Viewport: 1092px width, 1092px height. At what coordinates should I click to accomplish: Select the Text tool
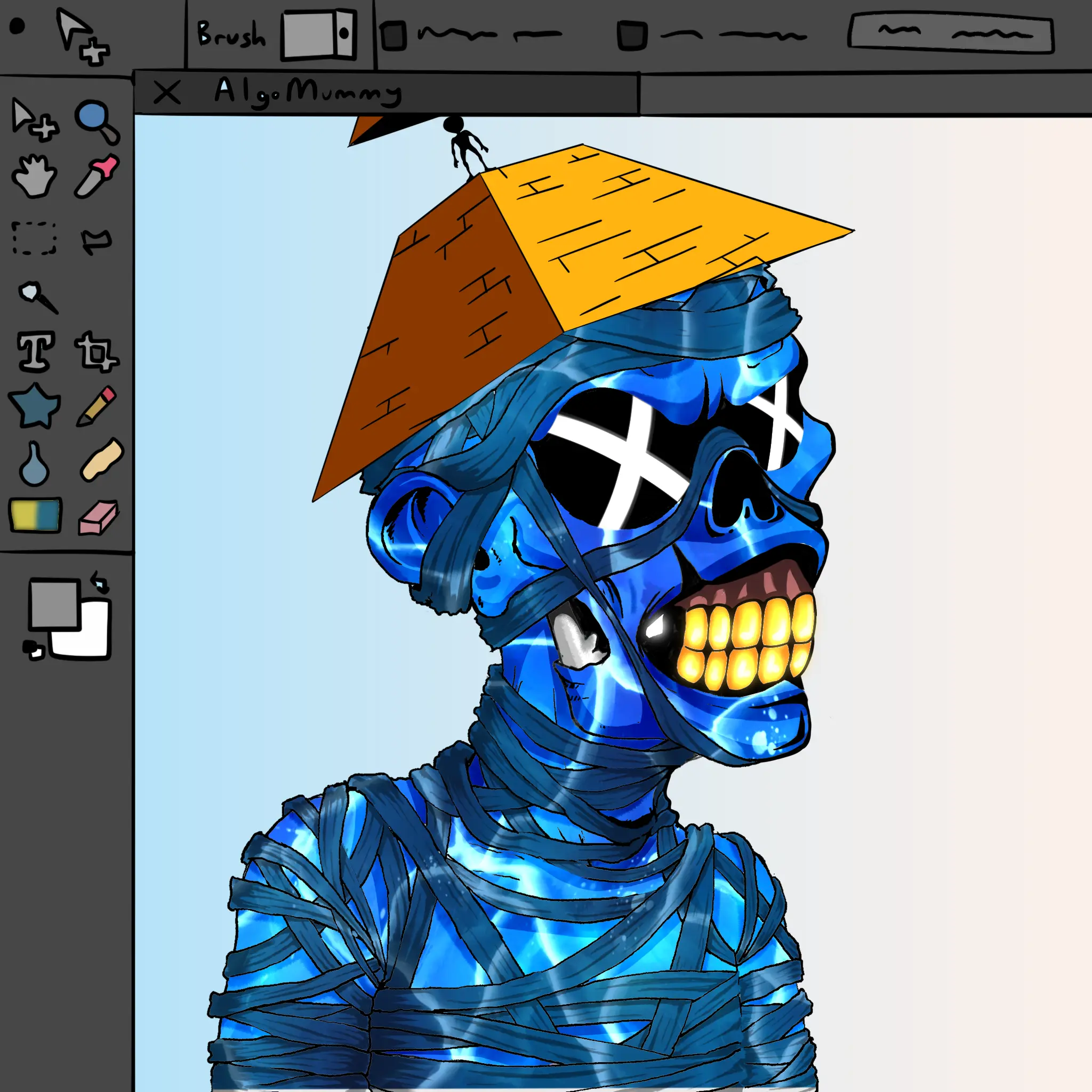[x=36, y=351]
